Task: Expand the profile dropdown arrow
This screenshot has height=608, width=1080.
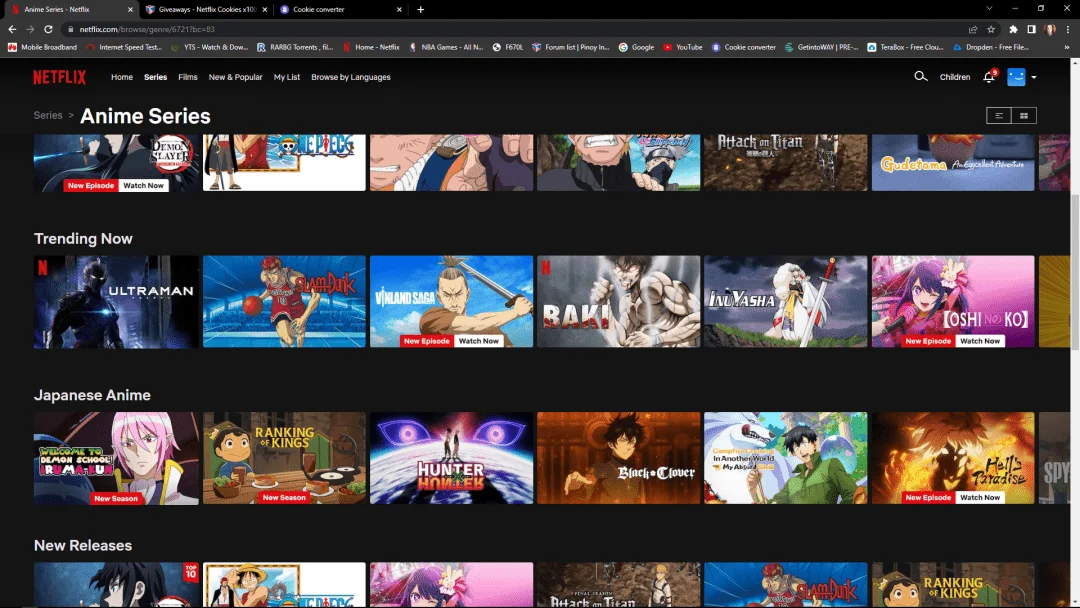Action: pos(1034,77)
